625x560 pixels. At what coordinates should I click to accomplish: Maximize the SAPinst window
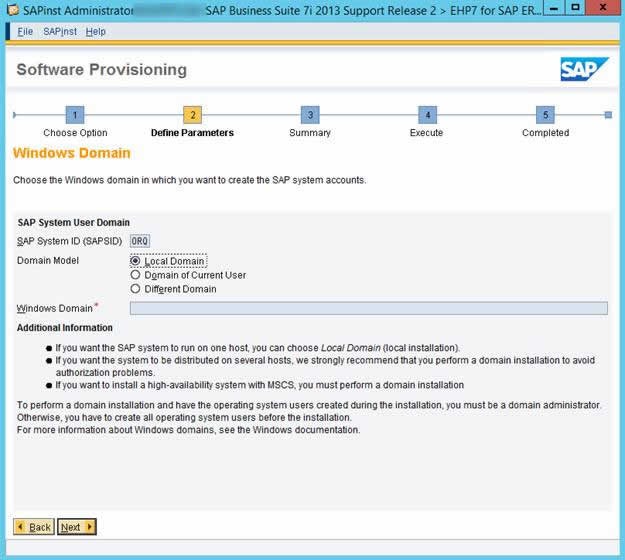575,8
